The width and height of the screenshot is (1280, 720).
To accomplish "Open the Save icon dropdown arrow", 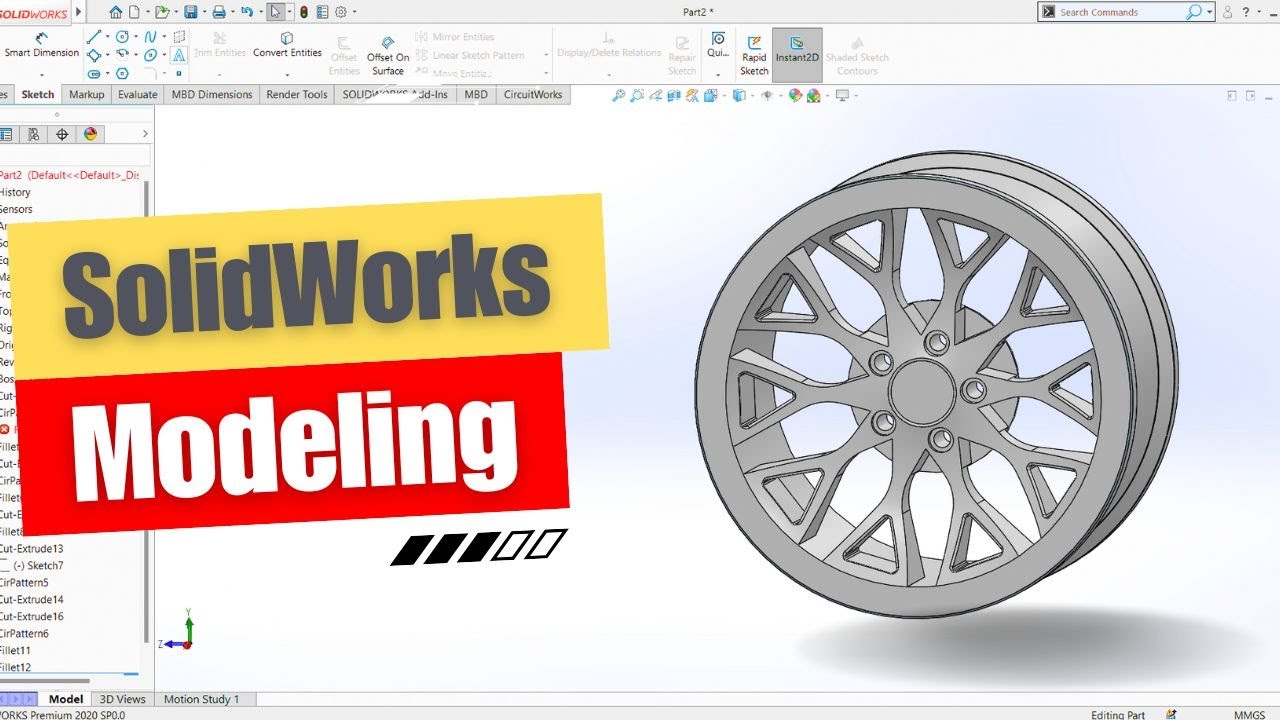I will tap(203, 12).
